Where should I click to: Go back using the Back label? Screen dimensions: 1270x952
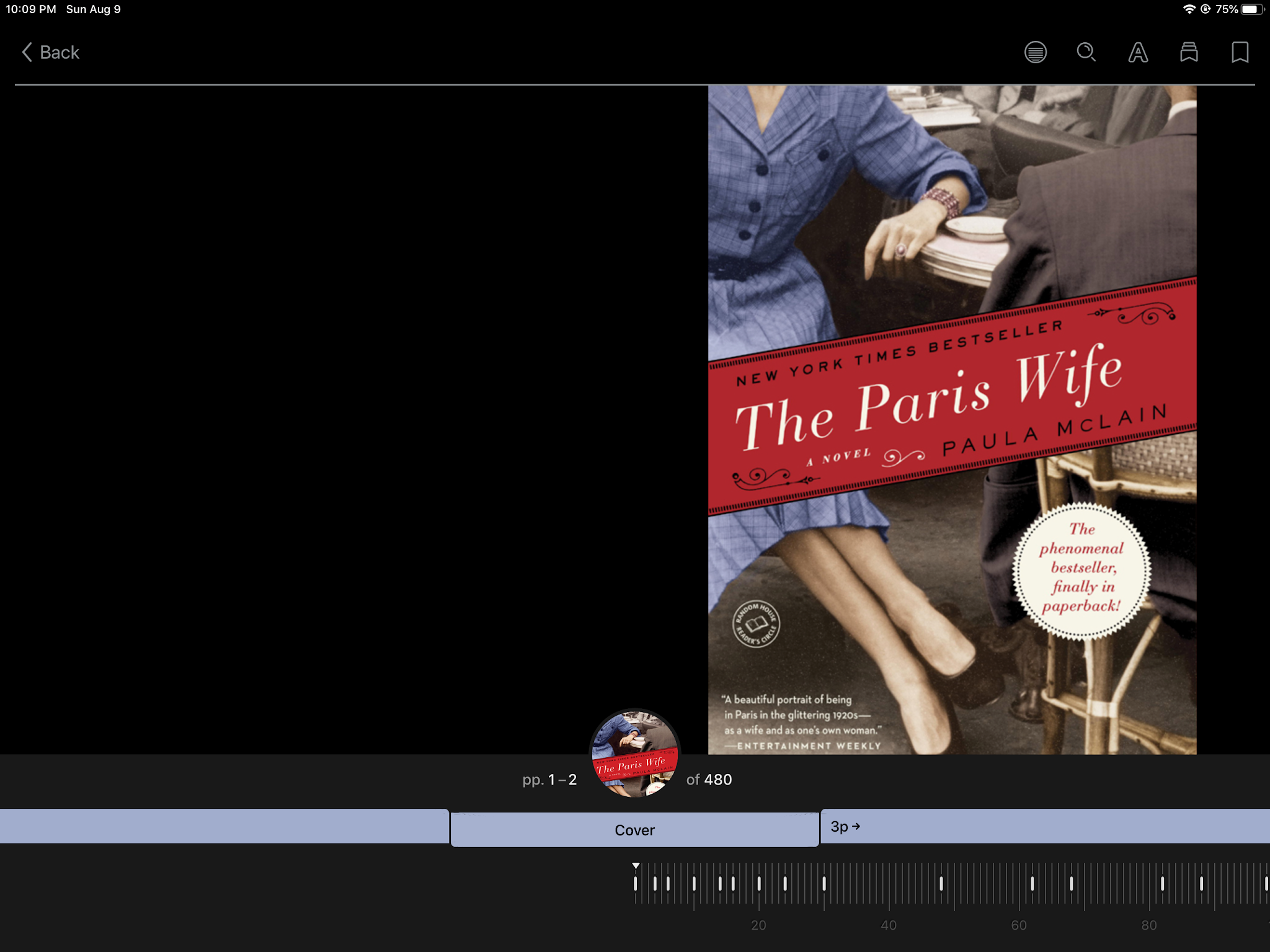(x=60, y=52)
